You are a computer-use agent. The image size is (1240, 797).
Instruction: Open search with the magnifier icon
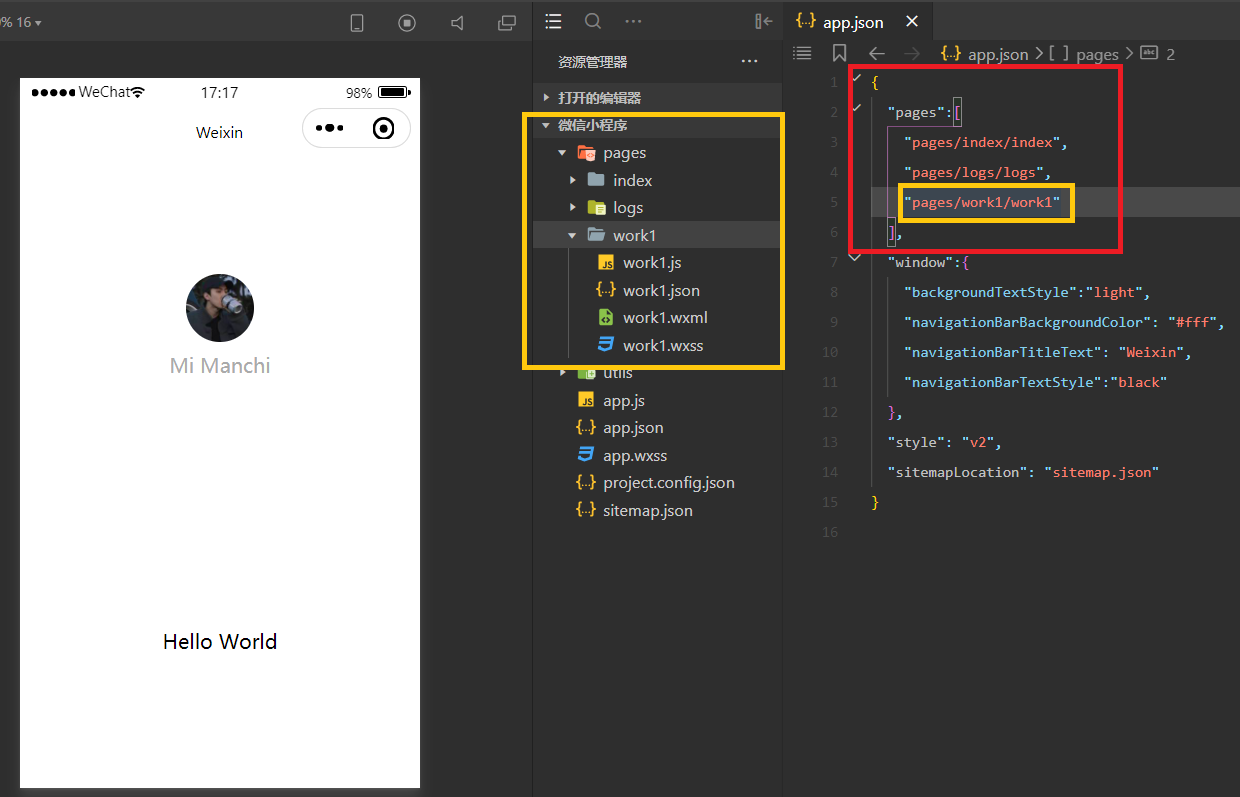593,21
